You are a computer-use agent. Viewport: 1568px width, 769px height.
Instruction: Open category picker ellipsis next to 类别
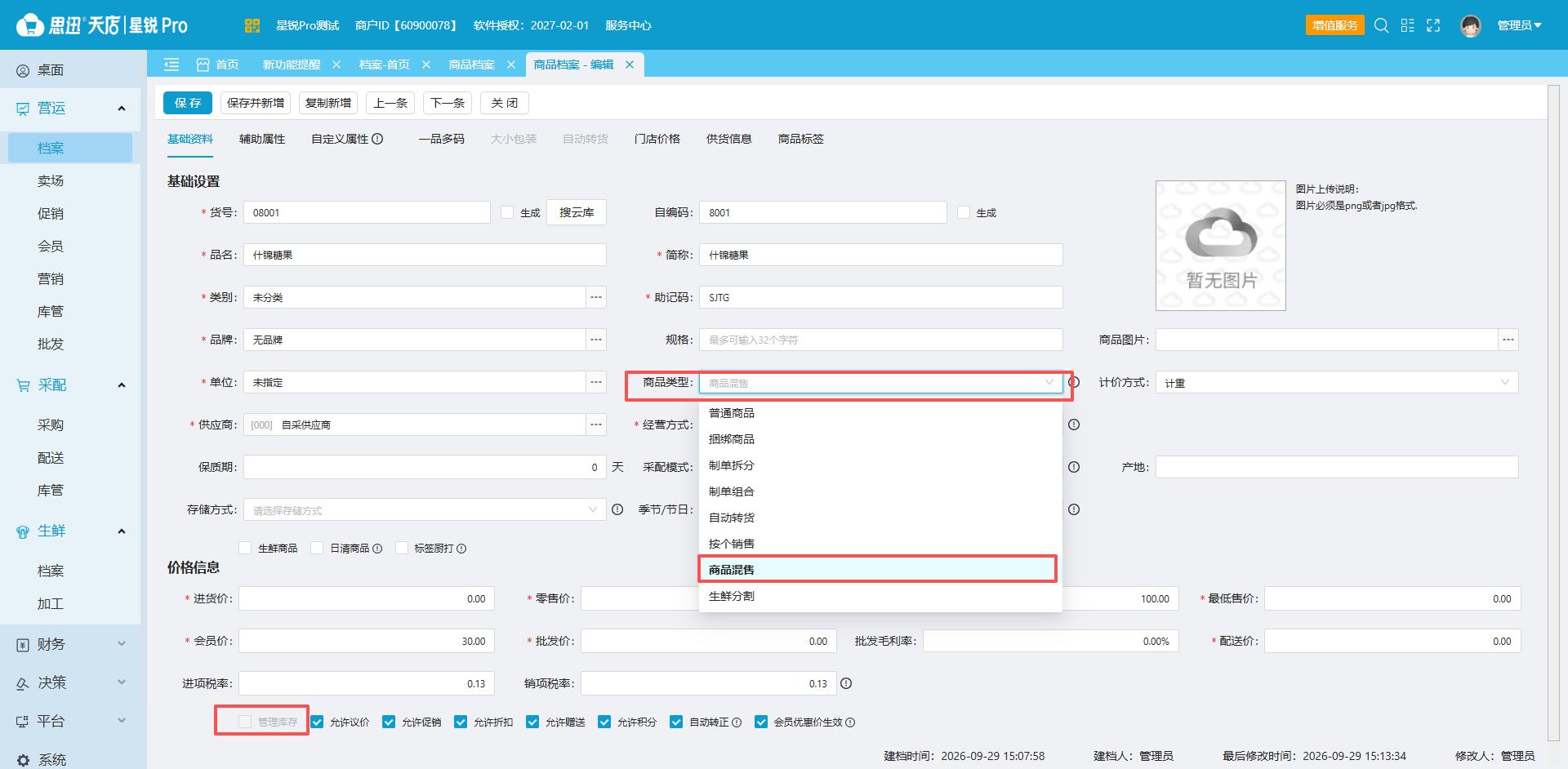point(596,297)
